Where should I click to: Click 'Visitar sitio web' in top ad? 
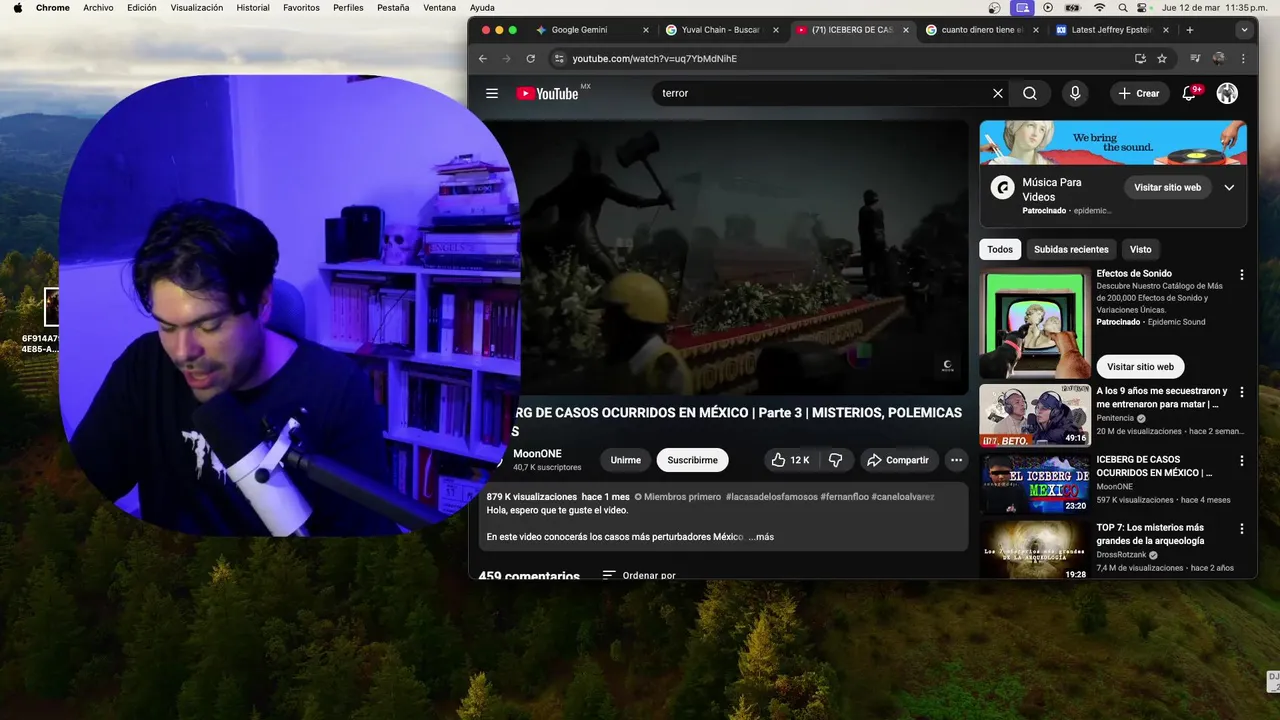pos(1167,187)
